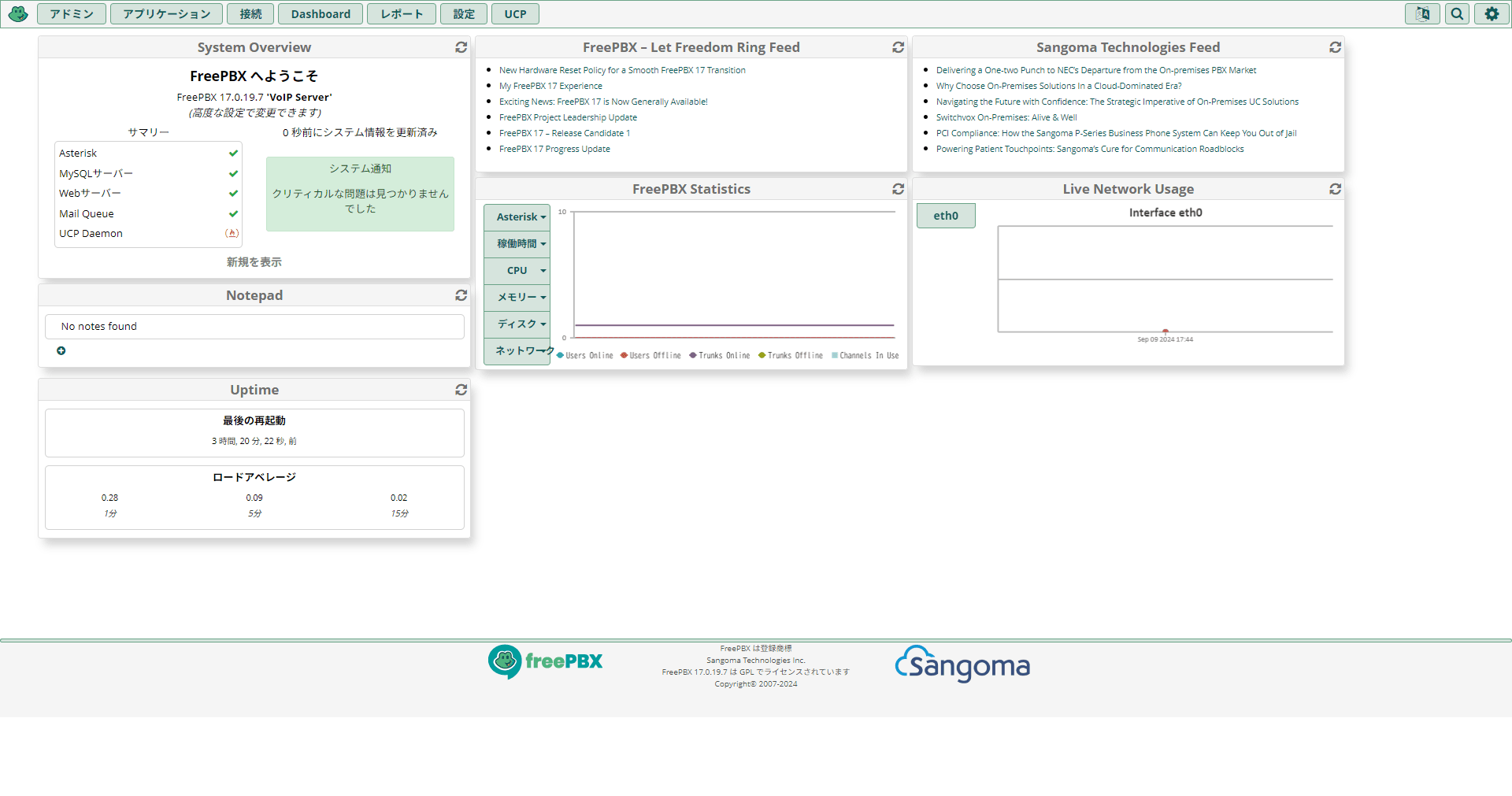Screen dimensions: 1512x796
Task: Click the FreePBX frog logo icon
Action: [x=18, y=14]
